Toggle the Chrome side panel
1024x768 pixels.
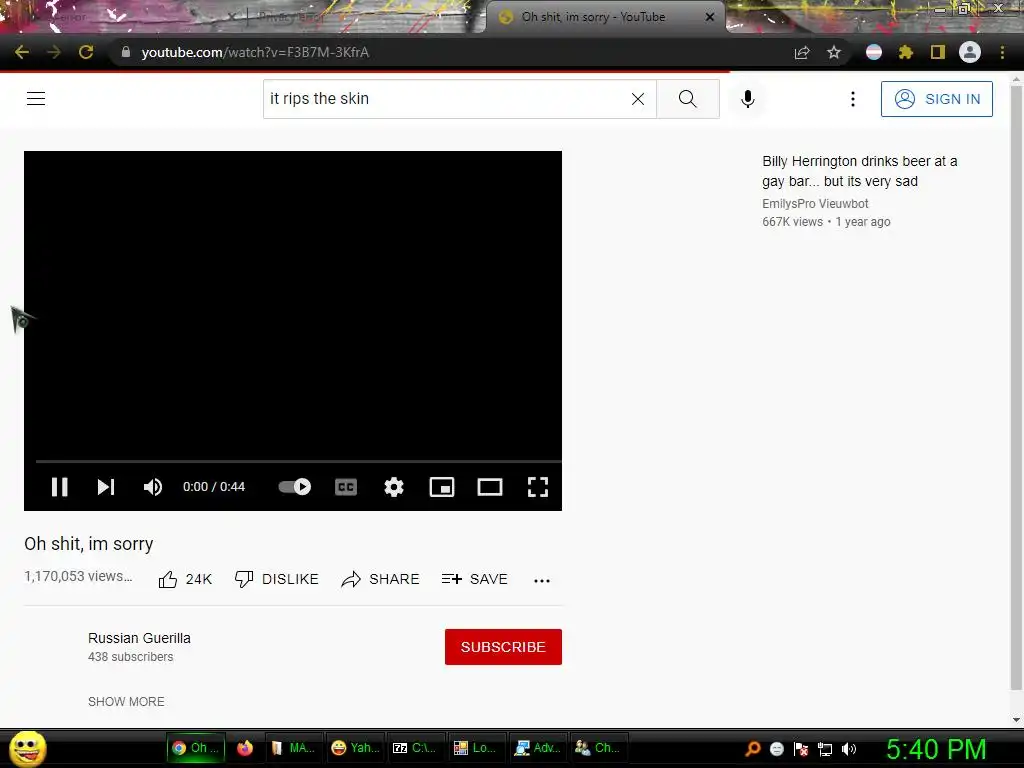[x=938, y=52]
